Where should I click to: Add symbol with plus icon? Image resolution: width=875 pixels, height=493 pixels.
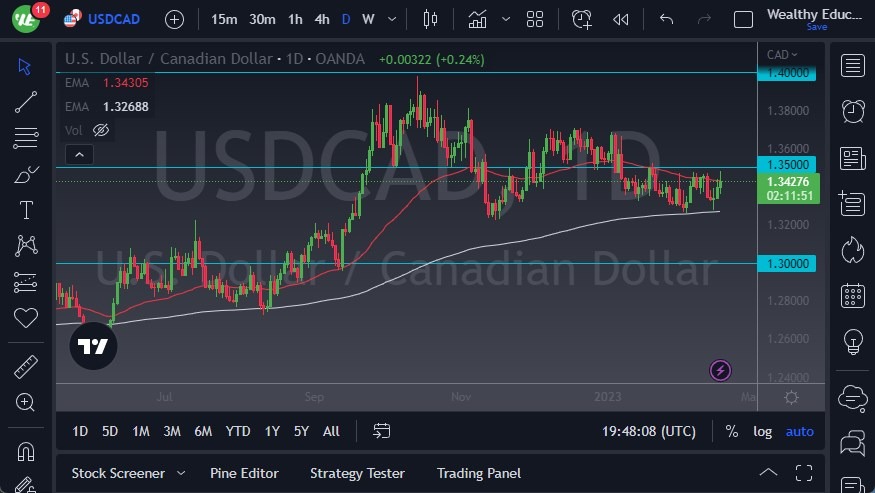[x=174, y=19]
